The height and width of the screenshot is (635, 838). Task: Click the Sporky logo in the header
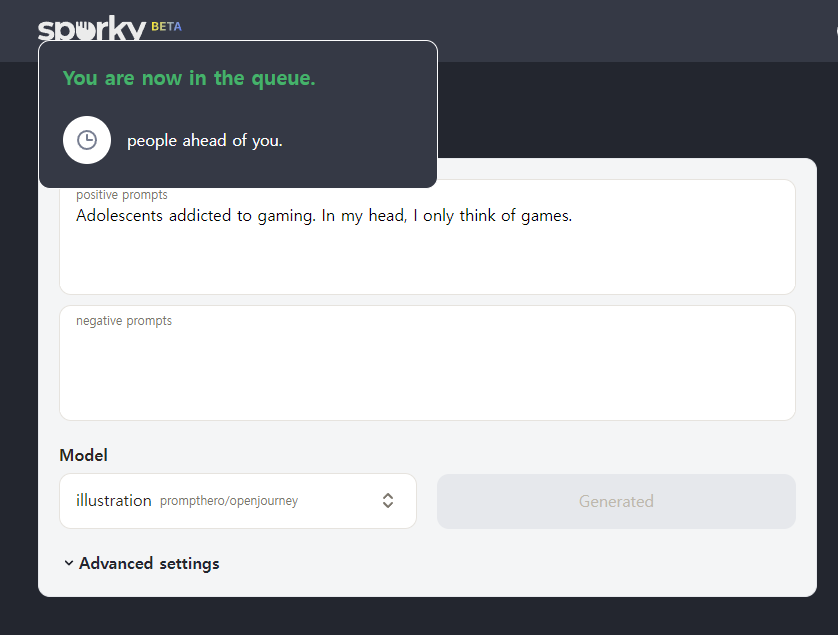pos(91,28)
